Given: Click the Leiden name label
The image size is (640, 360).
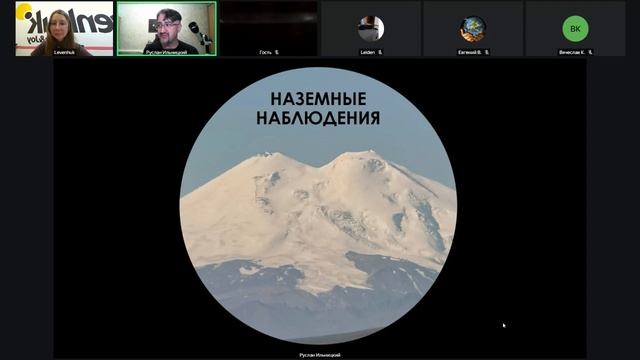Looking at the screenshot, I should 368,52.
